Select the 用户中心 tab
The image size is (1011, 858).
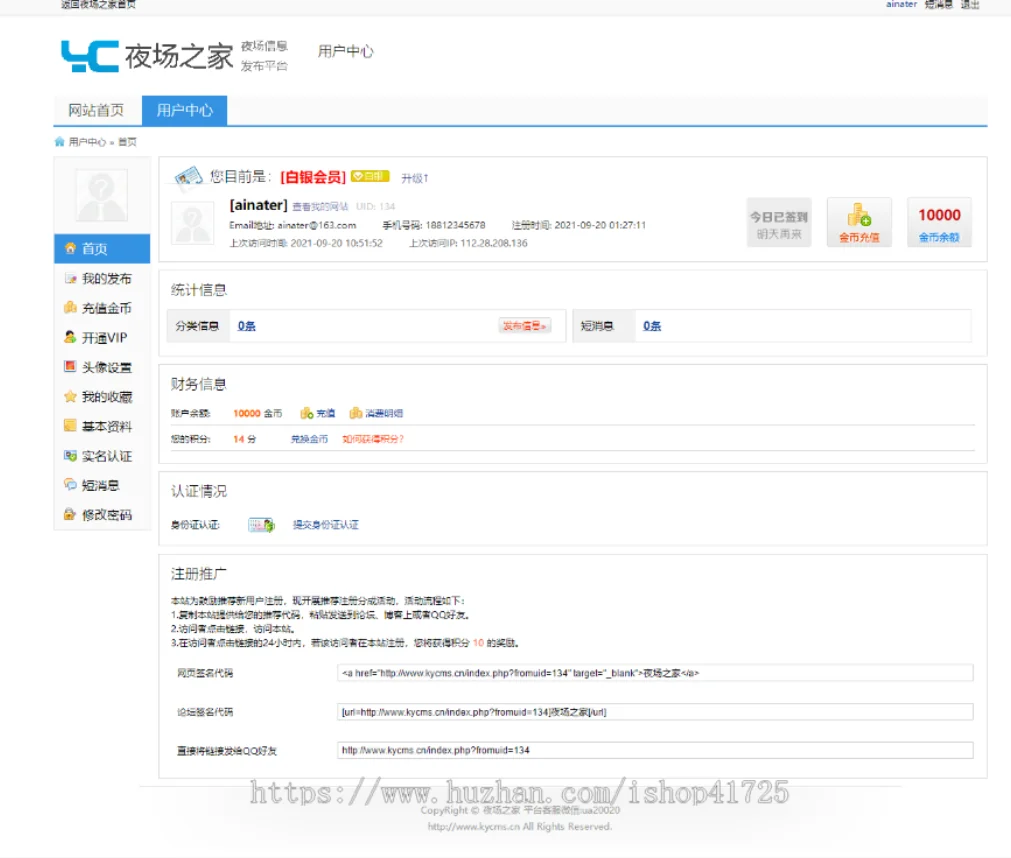pos(184,111)
